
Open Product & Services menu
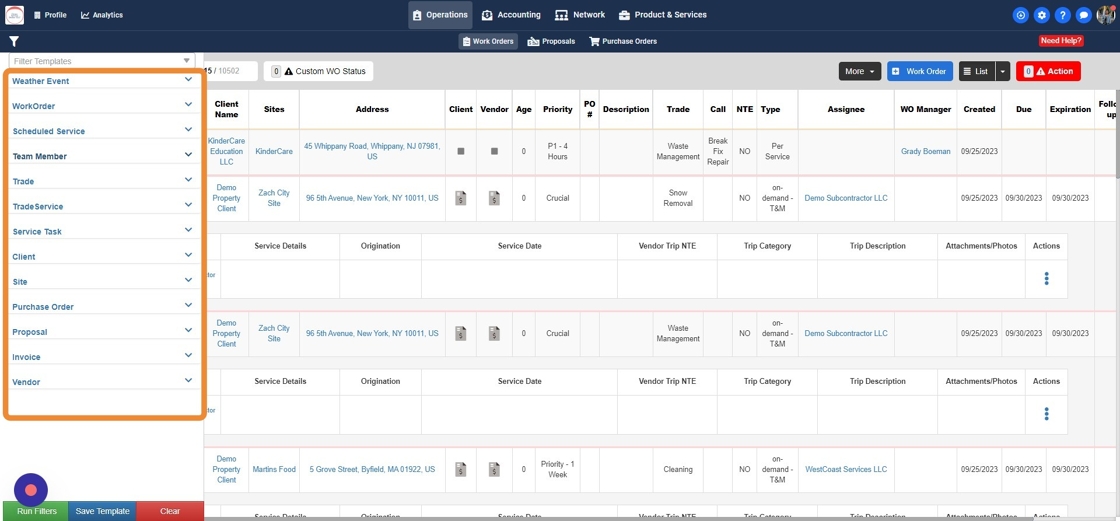[x=662, y=15]
